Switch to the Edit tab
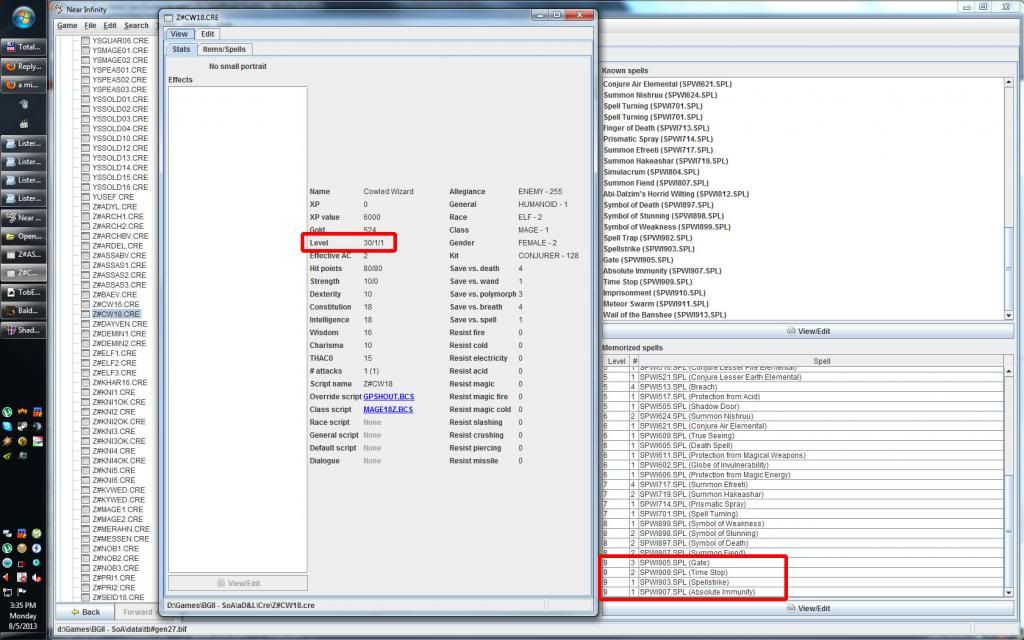This screenshot has height=640, width=1024. tap(207, 34)
